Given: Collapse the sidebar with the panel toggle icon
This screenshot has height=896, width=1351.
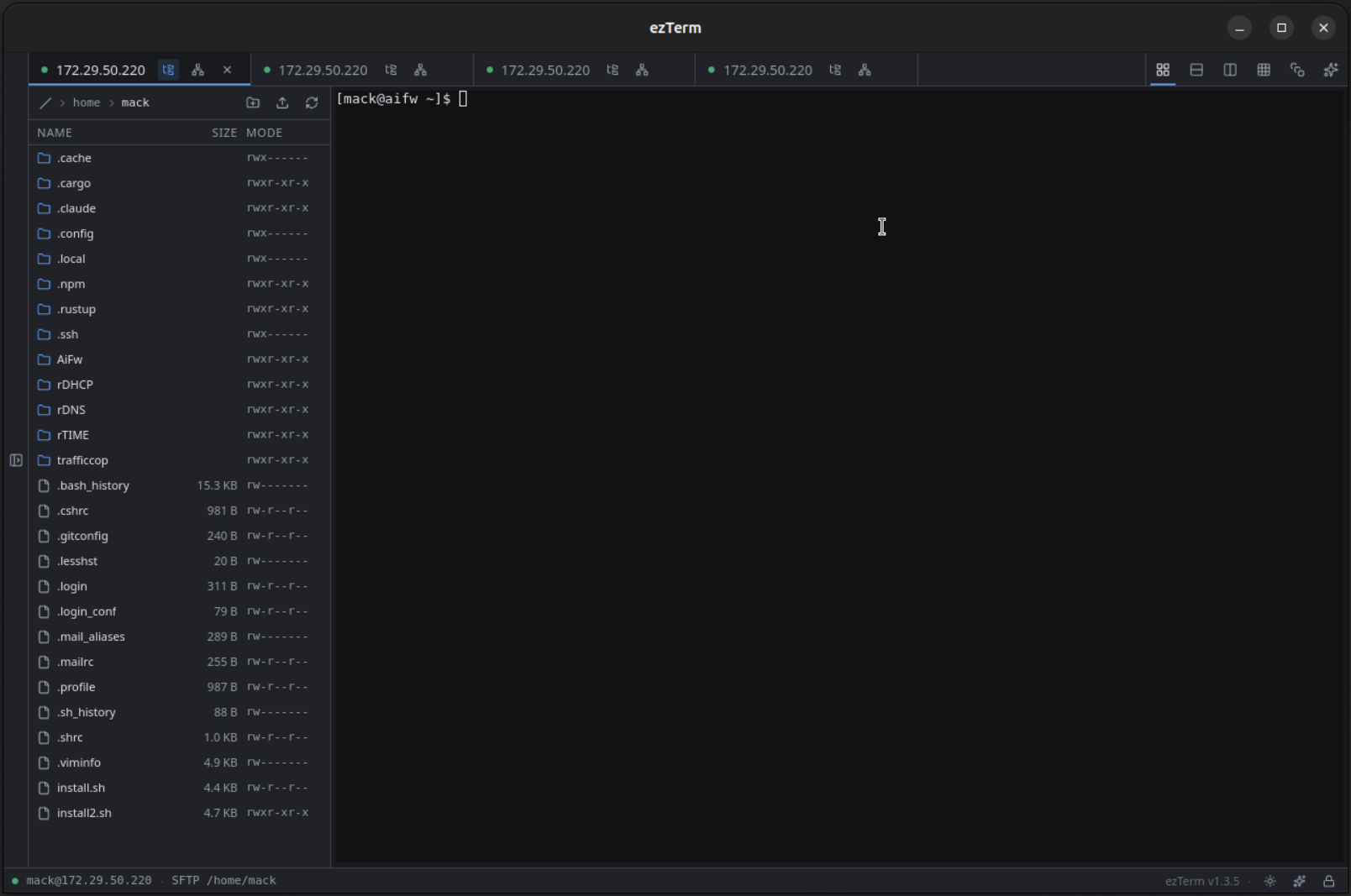Looking at the screenshot, I should pyautogui.click(x=16, y=460).
